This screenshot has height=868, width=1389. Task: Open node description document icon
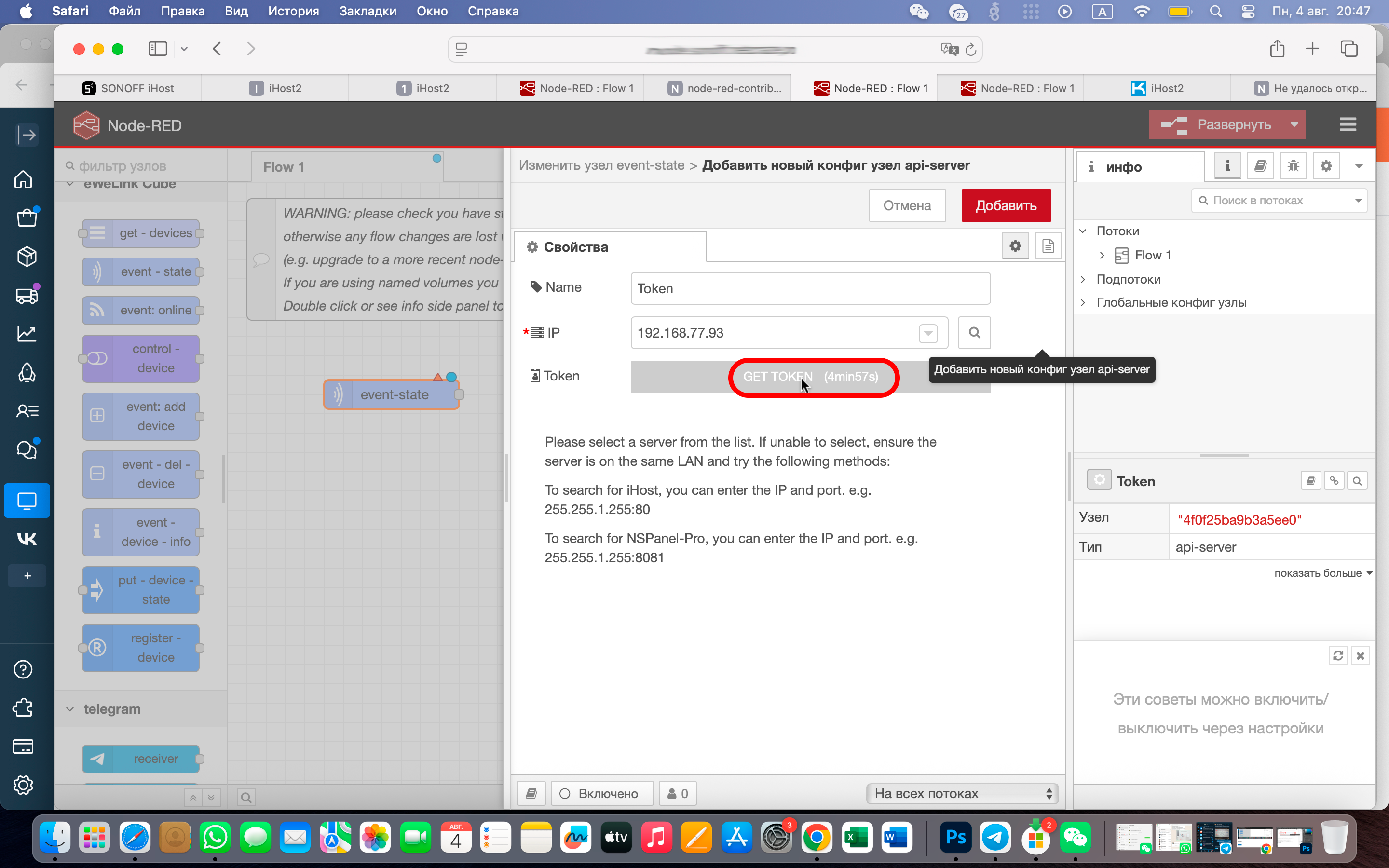click(x=1048, y=246)
